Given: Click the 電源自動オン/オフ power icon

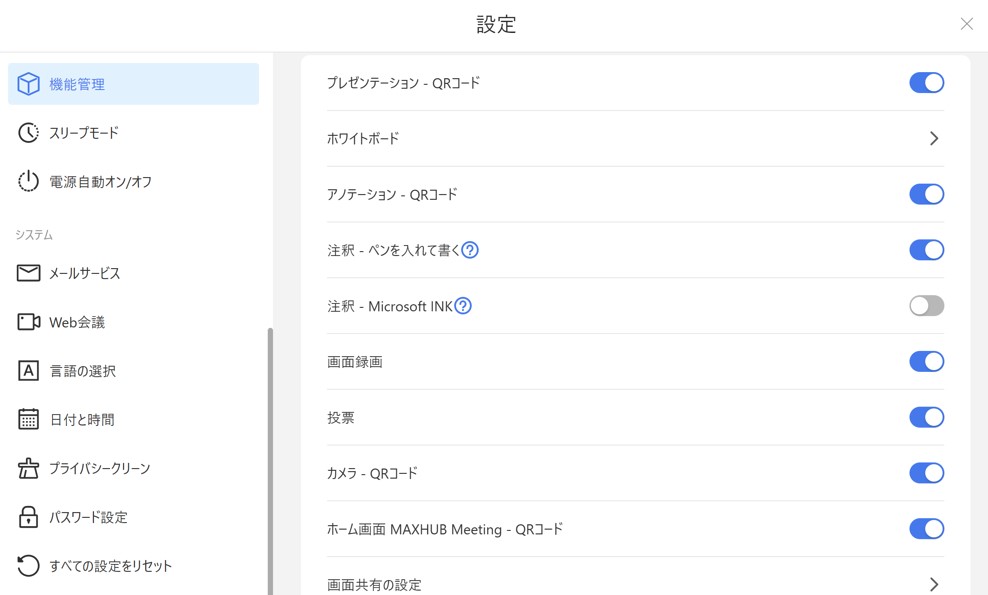Looking at the screenshot, I should (29, 182).
